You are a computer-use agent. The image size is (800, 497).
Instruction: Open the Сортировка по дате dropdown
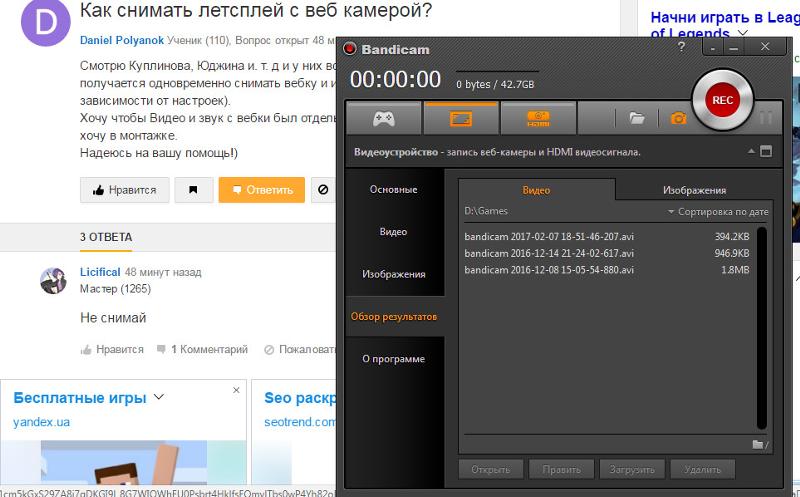pos(718,211)
